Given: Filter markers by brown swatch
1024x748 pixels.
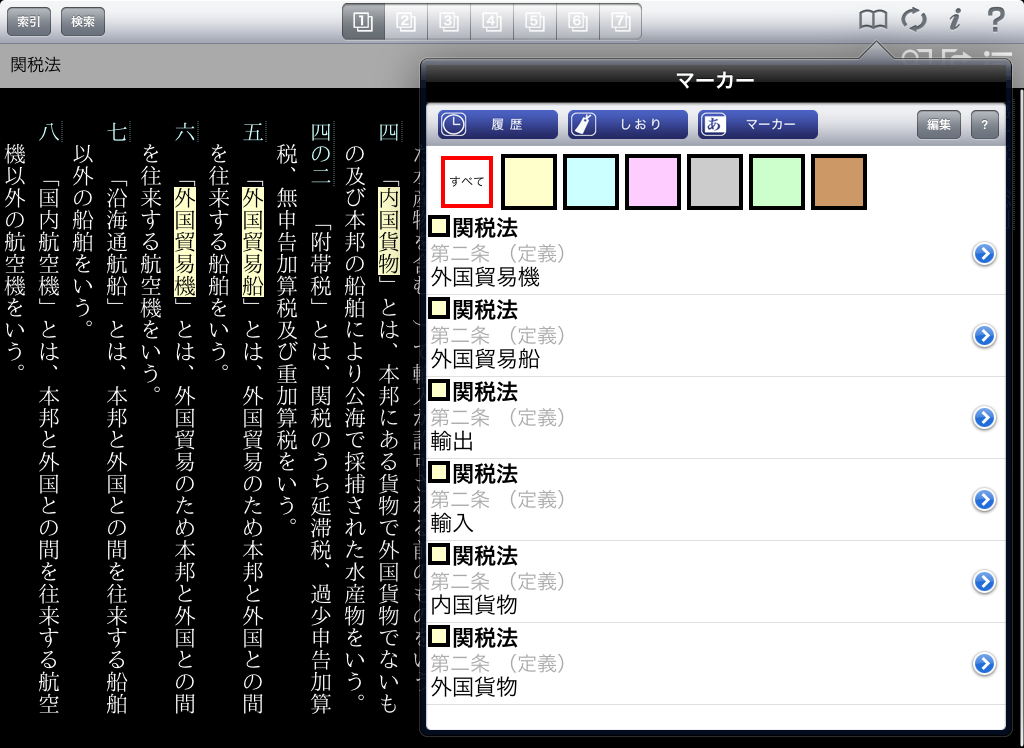Looking at the screenshot, I should [x=839, y=182].
